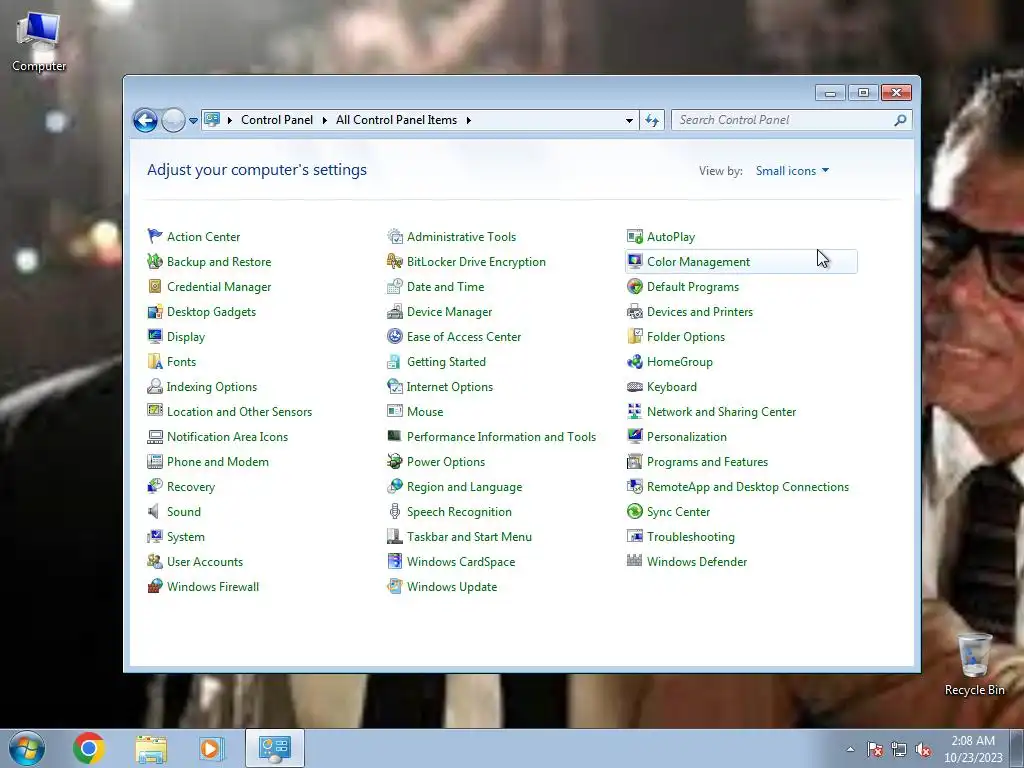Open the Color Management link
The width and height of the screenshot is (1024, 768).
(698, 262)
